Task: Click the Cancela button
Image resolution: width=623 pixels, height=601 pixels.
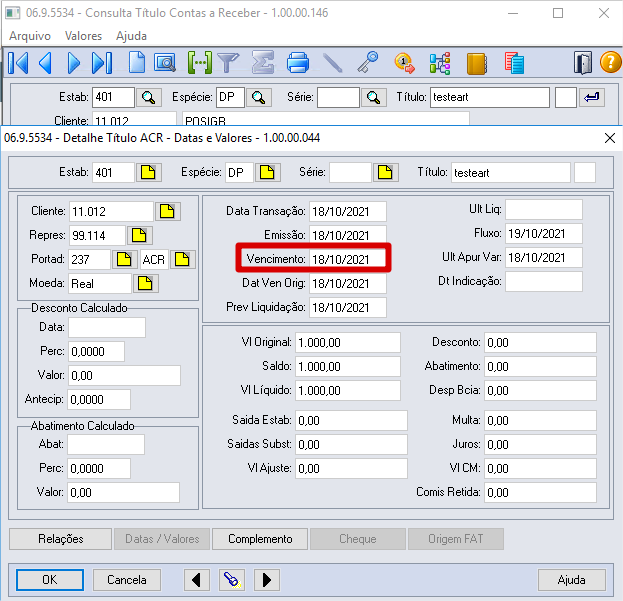Action: click(127, 580)
